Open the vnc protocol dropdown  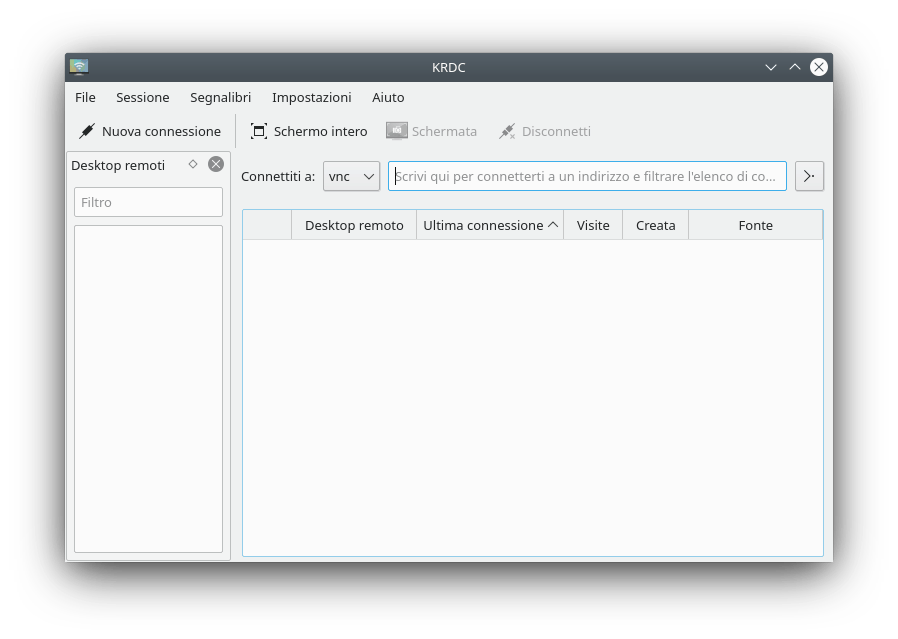pos(352,176)
